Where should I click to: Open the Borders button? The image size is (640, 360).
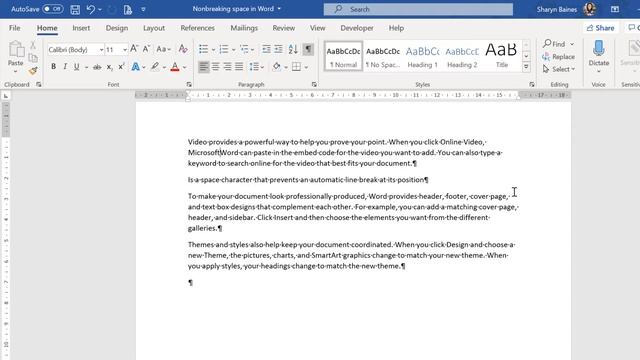click(x=297, y=67)
